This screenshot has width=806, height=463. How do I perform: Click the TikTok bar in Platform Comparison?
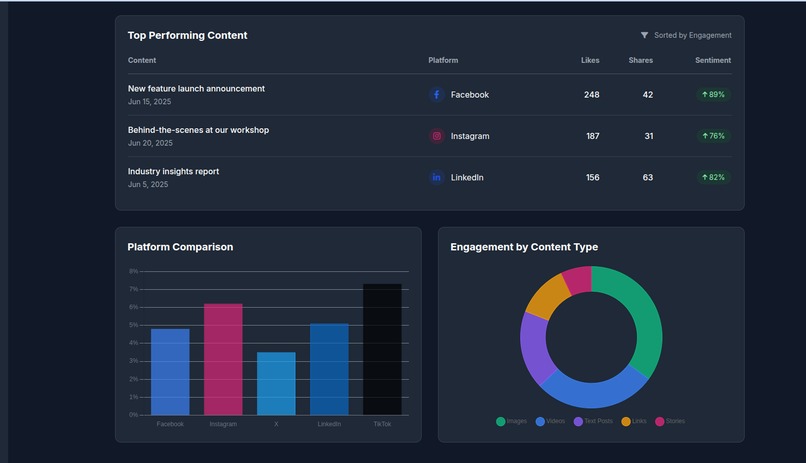(382, 349)
